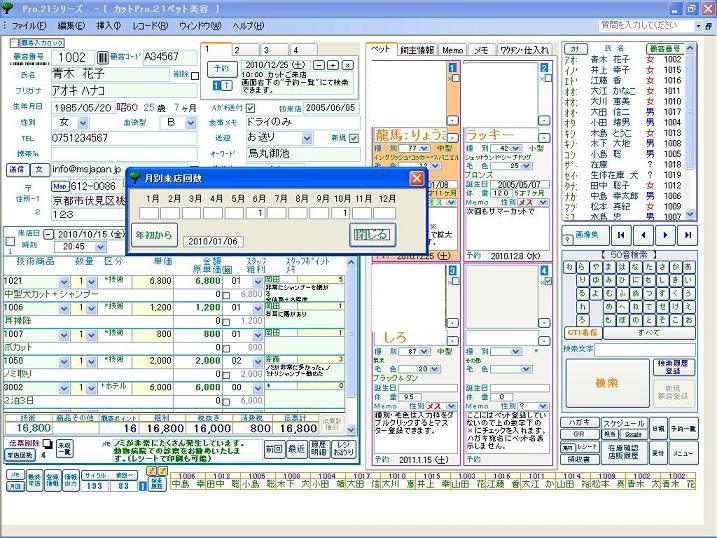This screenshot has height=538, width=717.
Task: Click barcode icon beside customer number 1002
Action: [102, 58]
